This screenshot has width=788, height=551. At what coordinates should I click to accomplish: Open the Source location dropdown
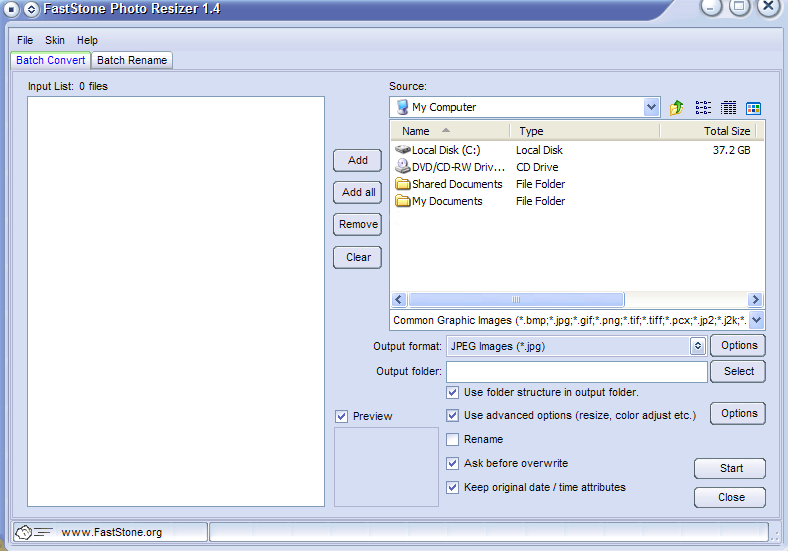[651, 107]
